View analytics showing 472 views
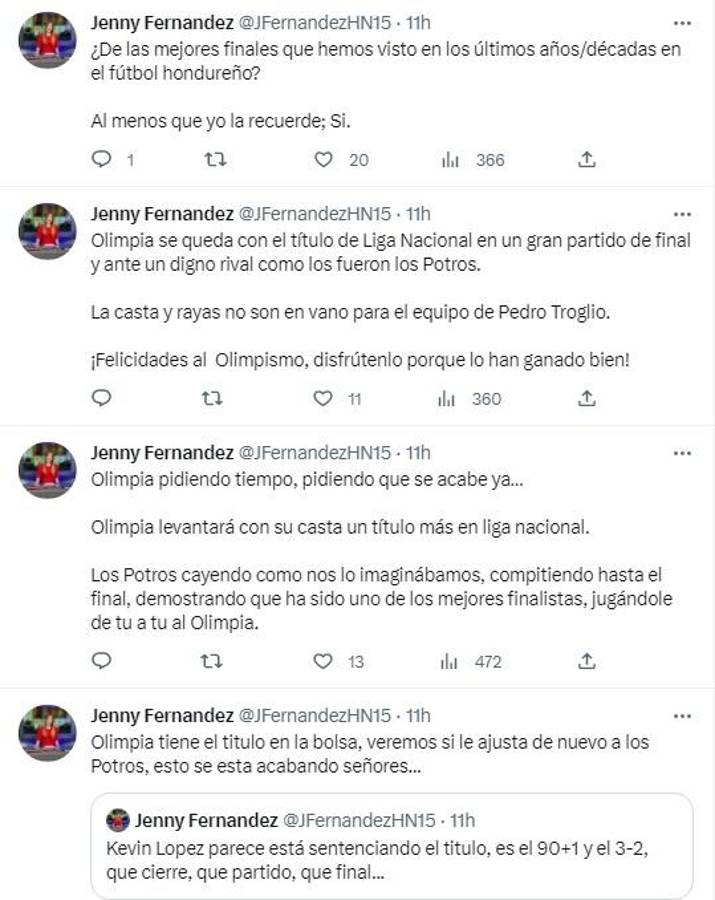The width and height of the screenshot is (715, 900). [450, 661]
